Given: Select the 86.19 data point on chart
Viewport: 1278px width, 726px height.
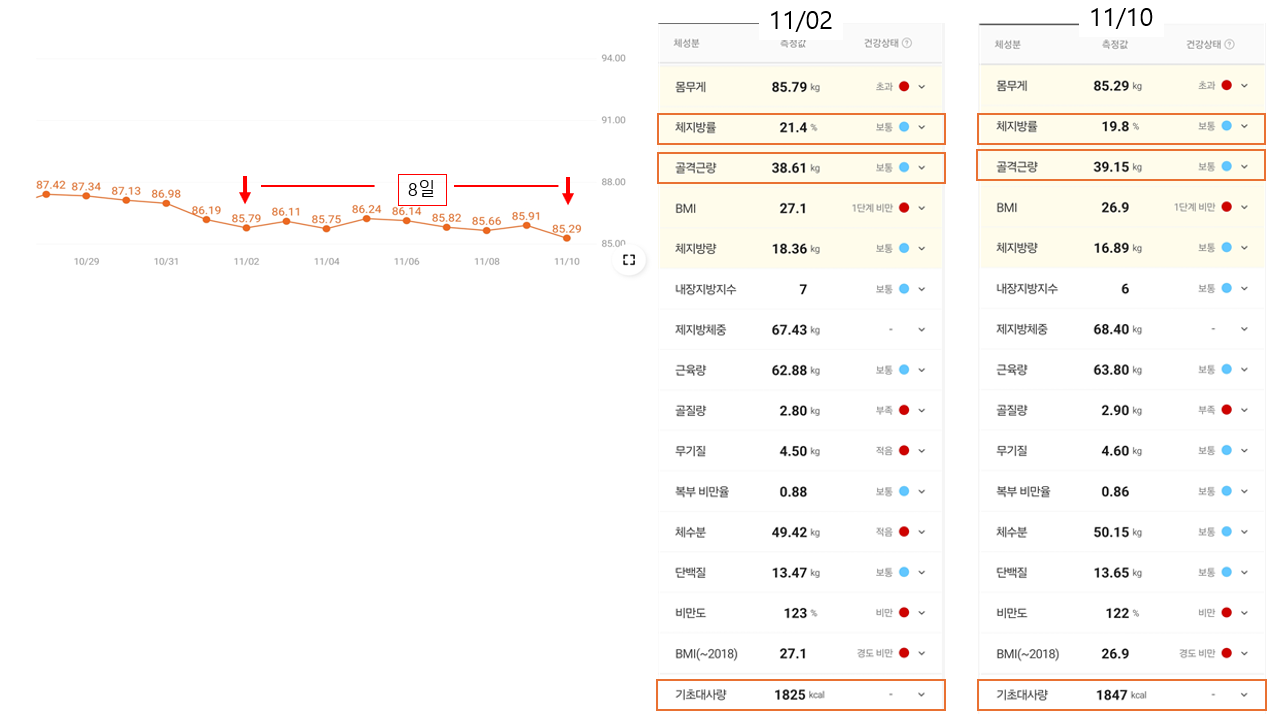Looking at the screenshot, I should pos(206,219).
